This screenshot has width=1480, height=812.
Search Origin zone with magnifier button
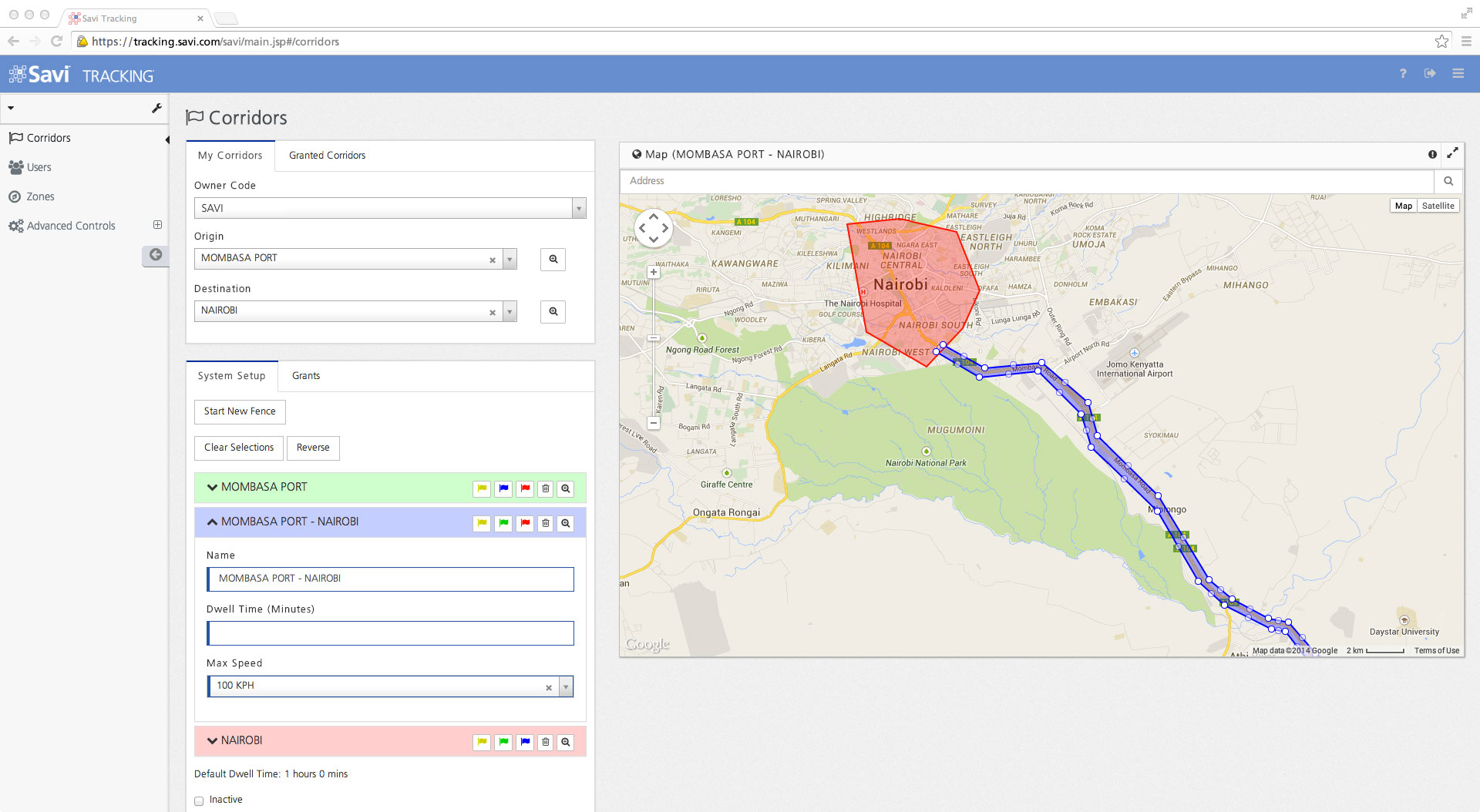553,259
